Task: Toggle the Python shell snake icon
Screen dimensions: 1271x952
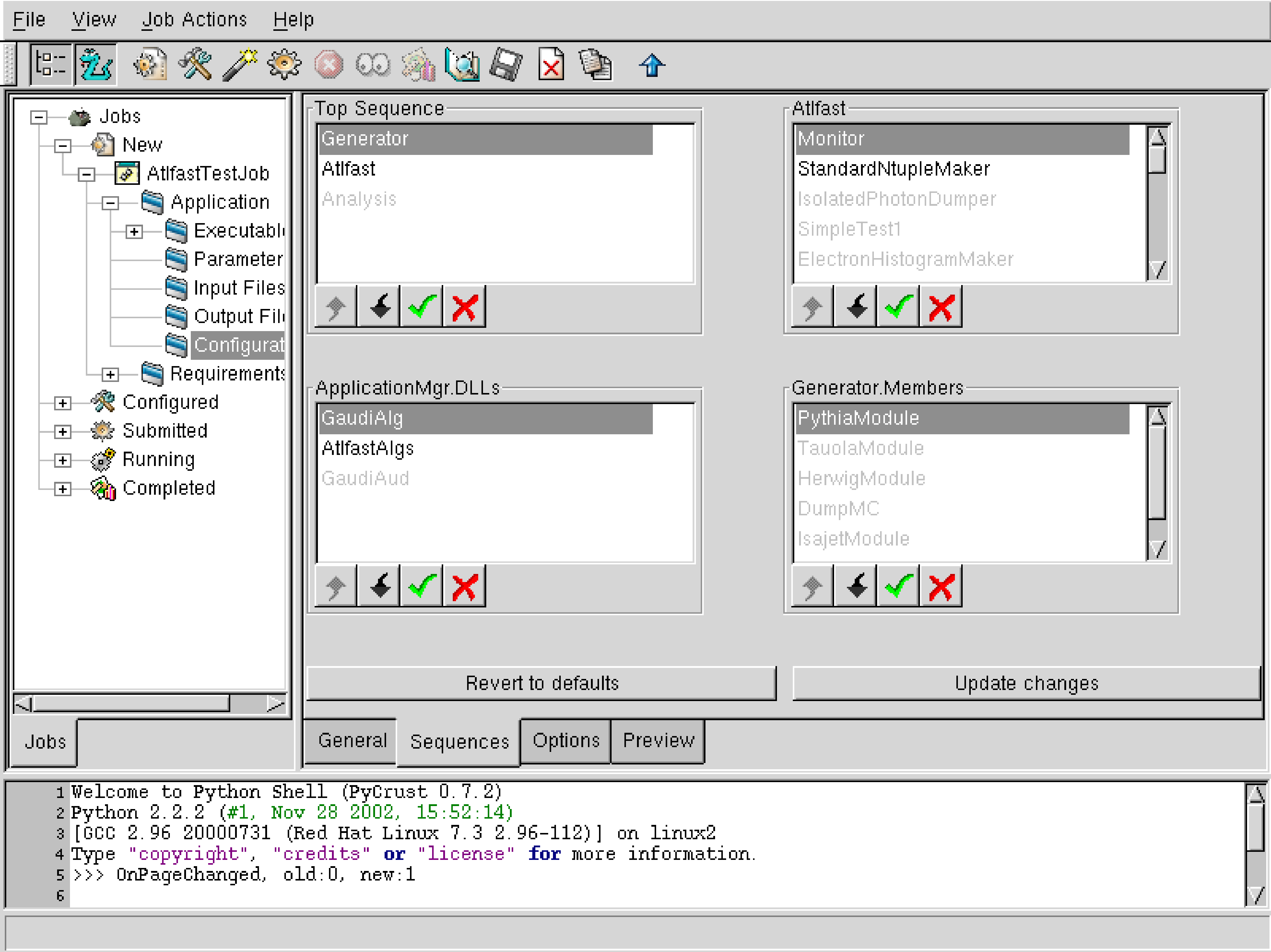Action: click(96, 64)
